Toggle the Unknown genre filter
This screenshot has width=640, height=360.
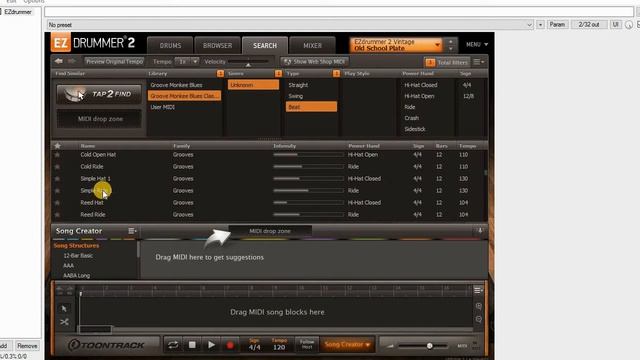[x=253, y=85]
